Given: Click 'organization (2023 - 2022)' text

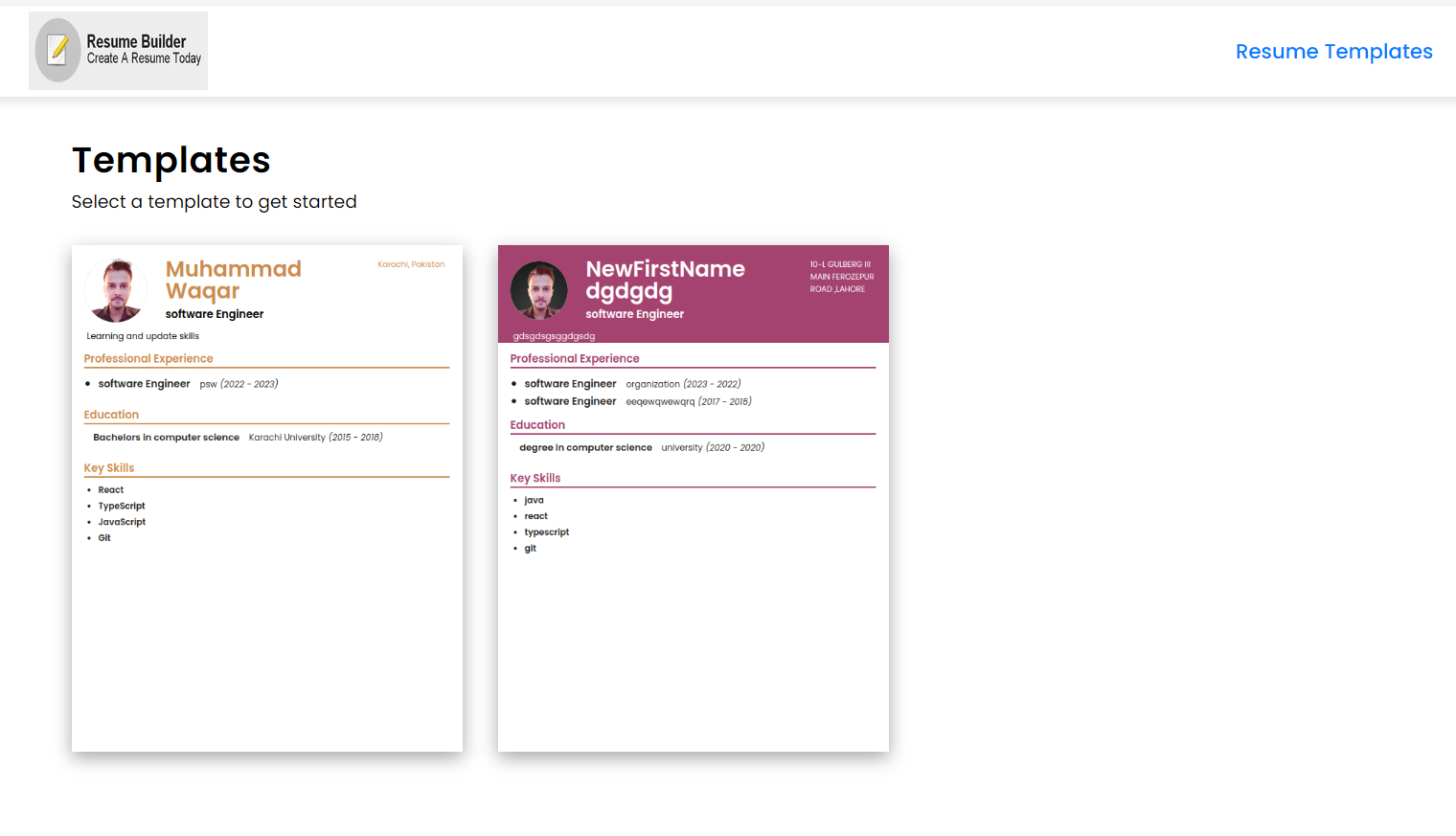Looking at the screenshot, I should tap(683, 384).
